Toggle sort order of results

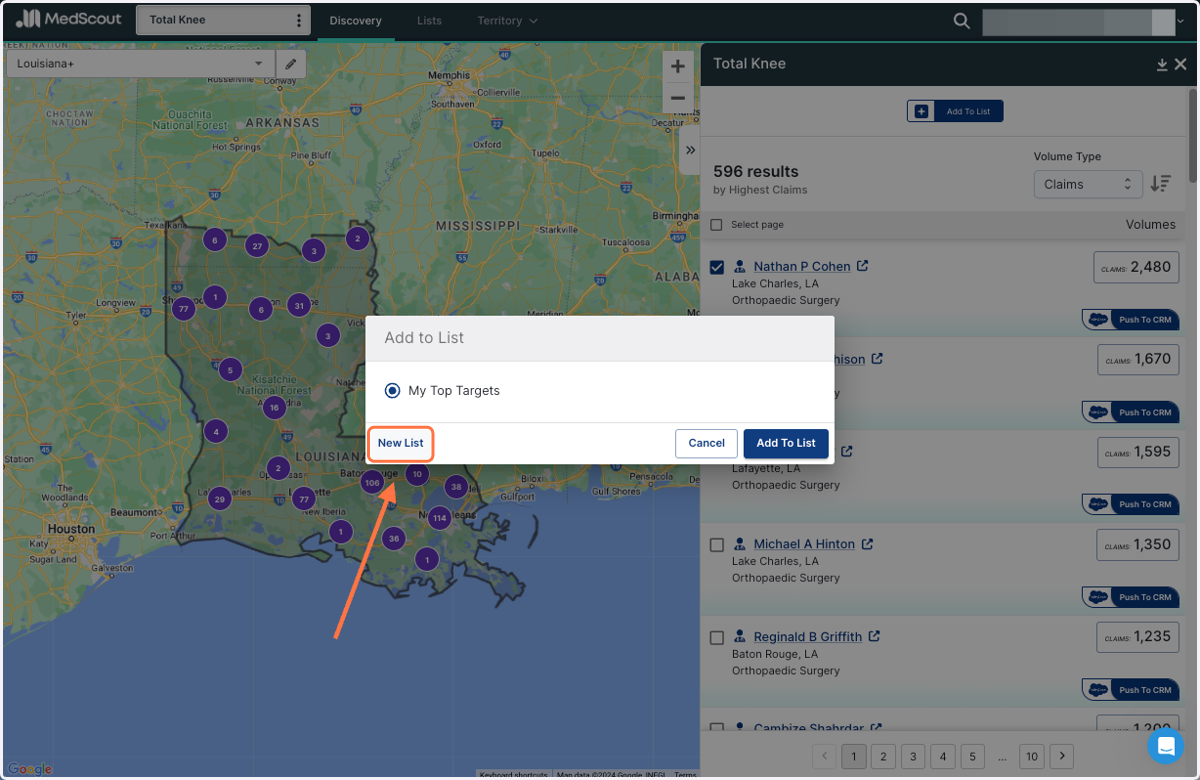coord(1160,184)
